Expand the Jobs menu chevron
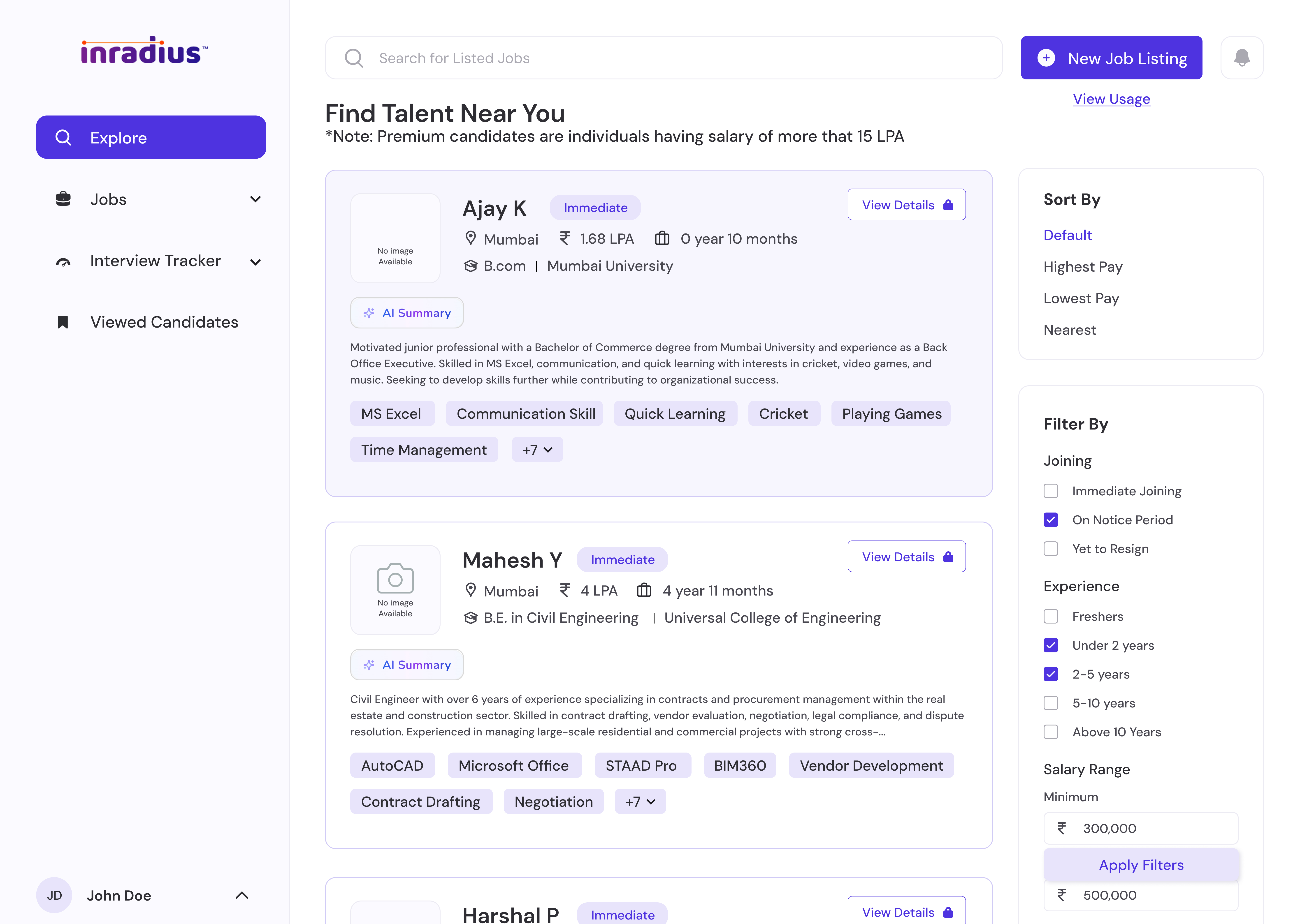The height and width of the screenshot is (924, 1300). 255,199
